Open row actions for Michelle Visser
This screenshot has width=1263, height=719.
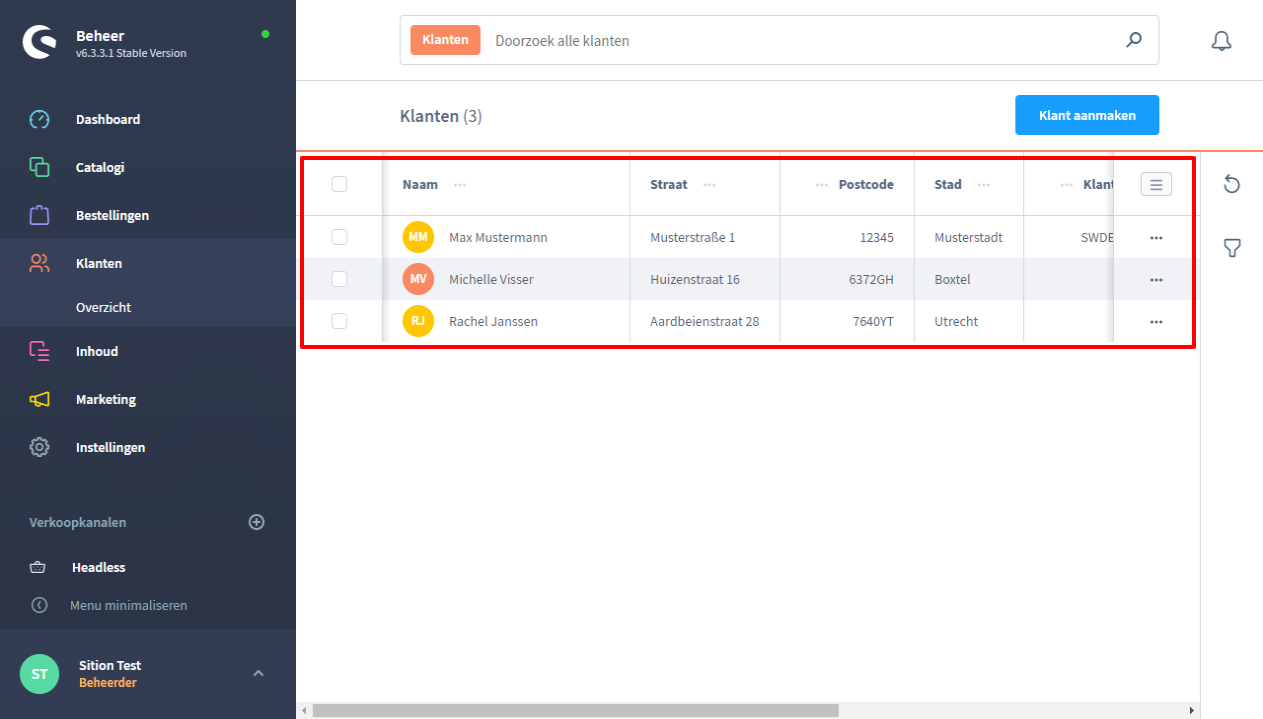1156,280
